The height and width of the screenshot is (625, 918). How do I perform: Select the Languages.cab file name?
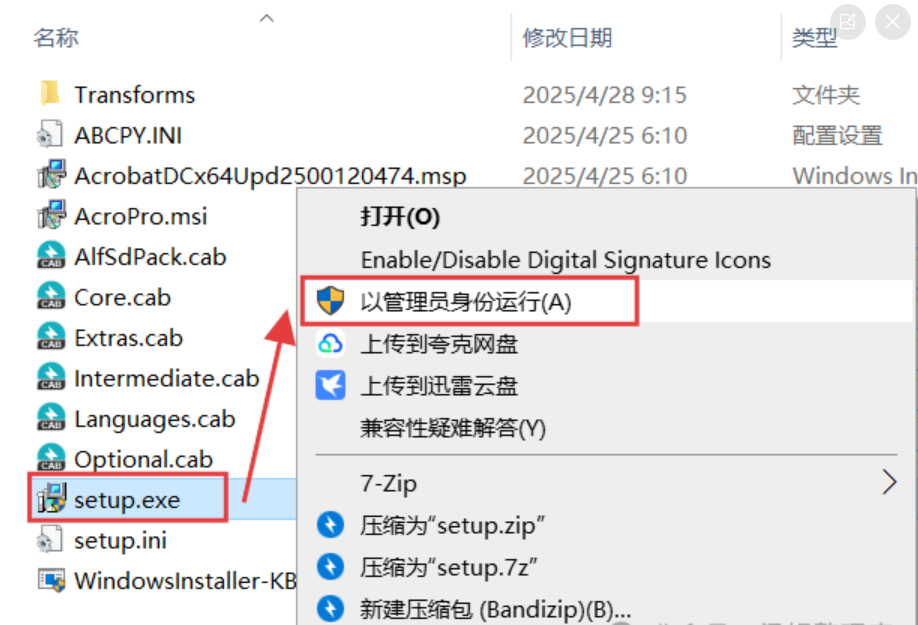155,419
